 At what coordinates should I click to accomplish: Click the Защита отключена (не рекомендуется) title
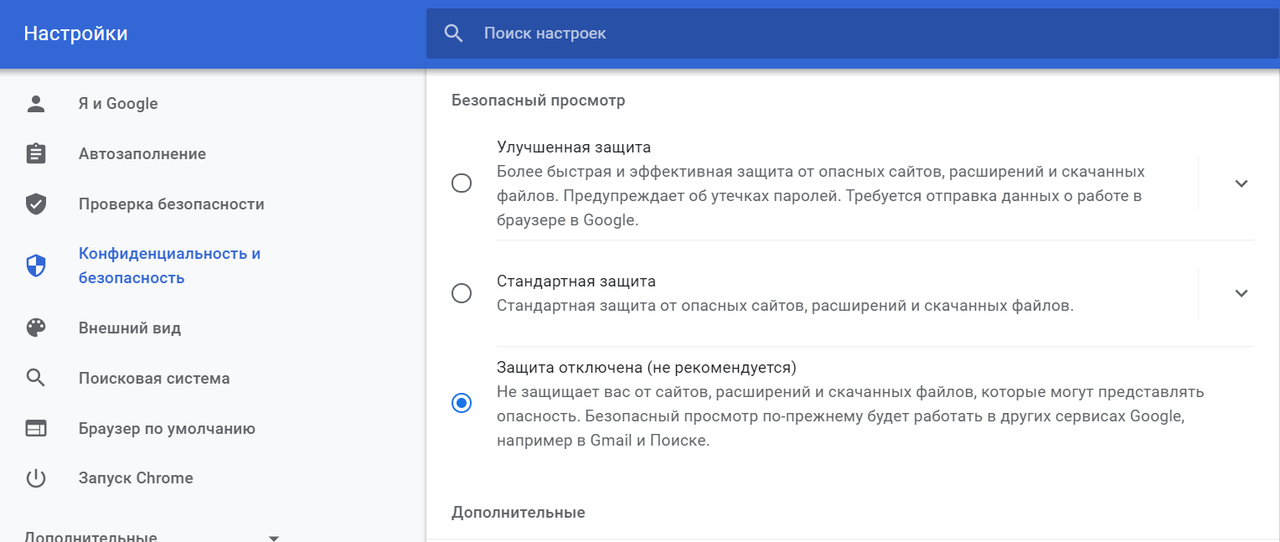pyautogui.click(x=647, y=367)
